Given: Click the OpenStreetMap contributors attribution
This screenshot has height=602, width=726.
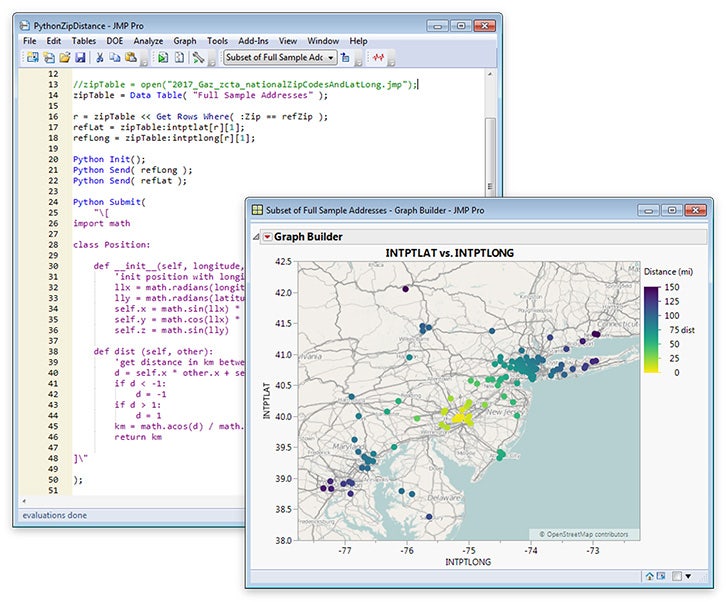Looking at the screenshot, I should coord(584,534).
